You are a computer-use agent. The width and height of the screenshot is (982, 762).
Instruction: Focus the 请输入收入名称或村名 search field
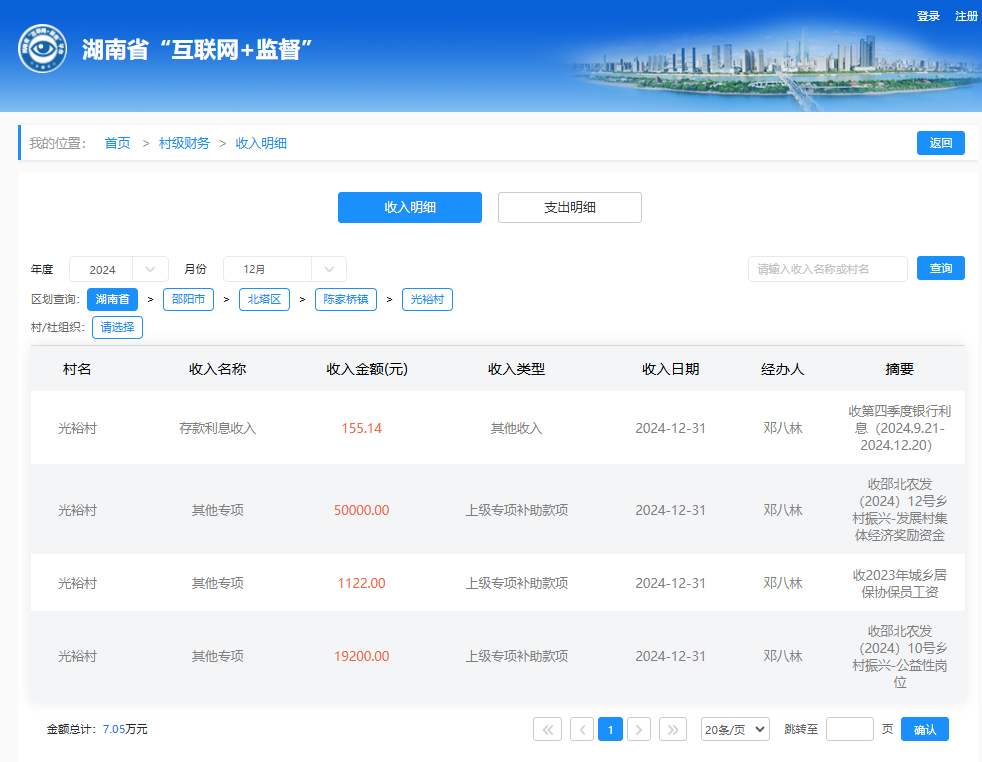[827, 269]
